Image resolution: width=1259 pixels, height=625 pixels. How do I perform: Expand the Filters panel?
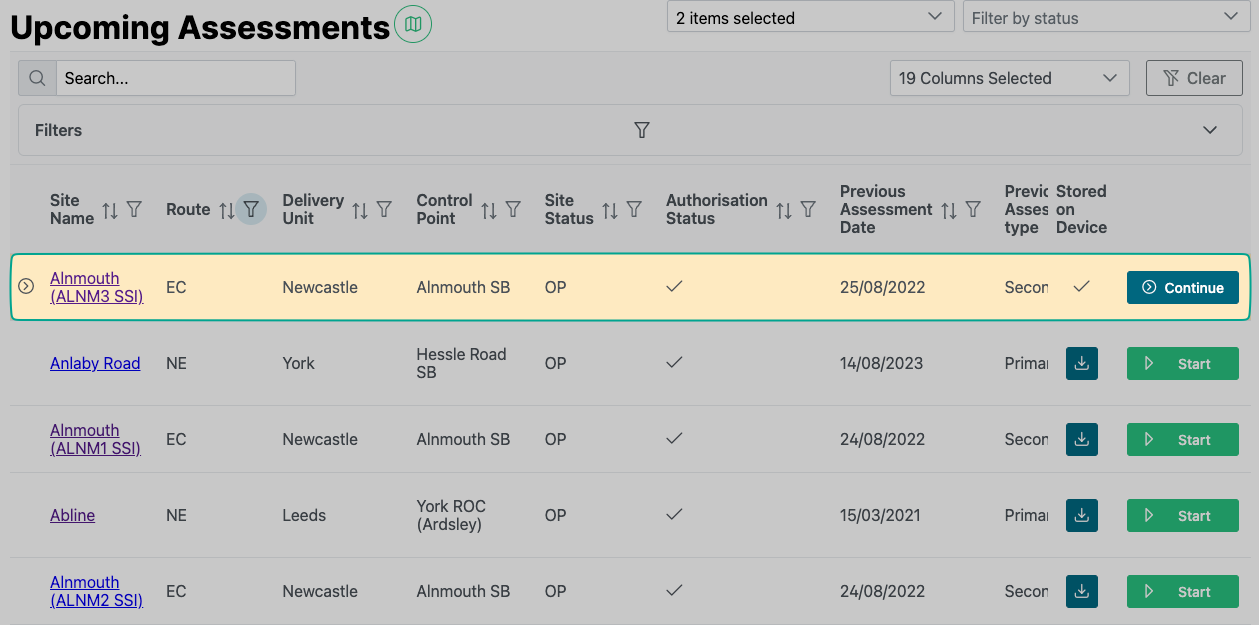[1210, 130]
